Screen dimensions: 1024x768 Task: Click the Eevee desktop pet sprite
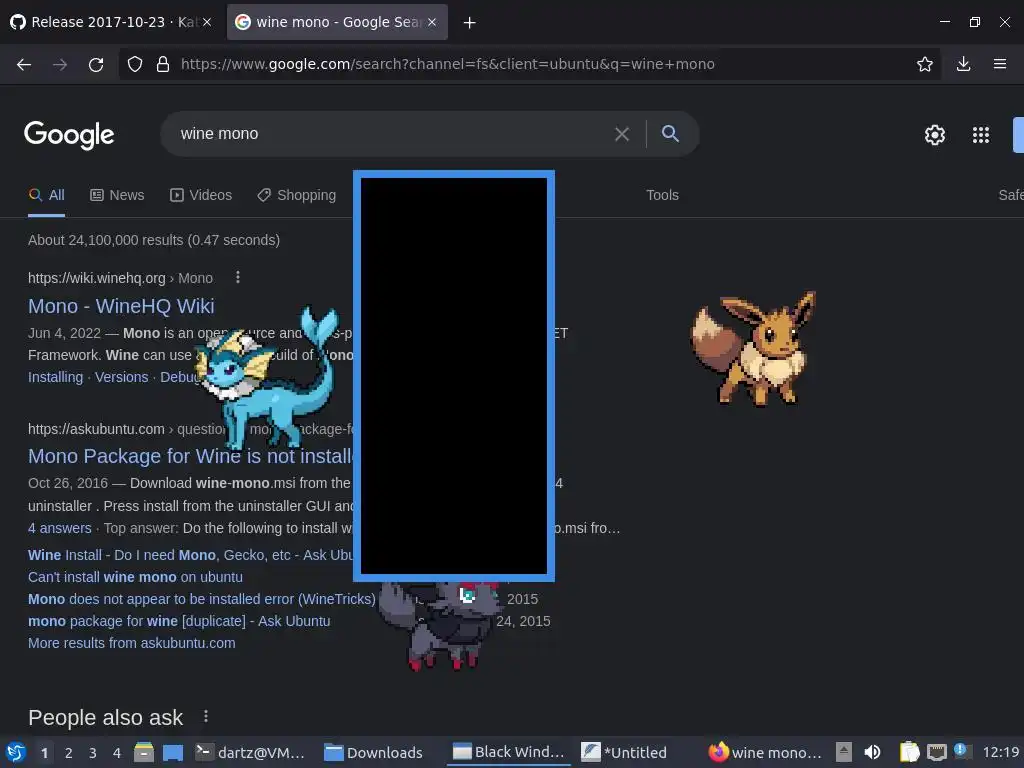coord(754,348)
